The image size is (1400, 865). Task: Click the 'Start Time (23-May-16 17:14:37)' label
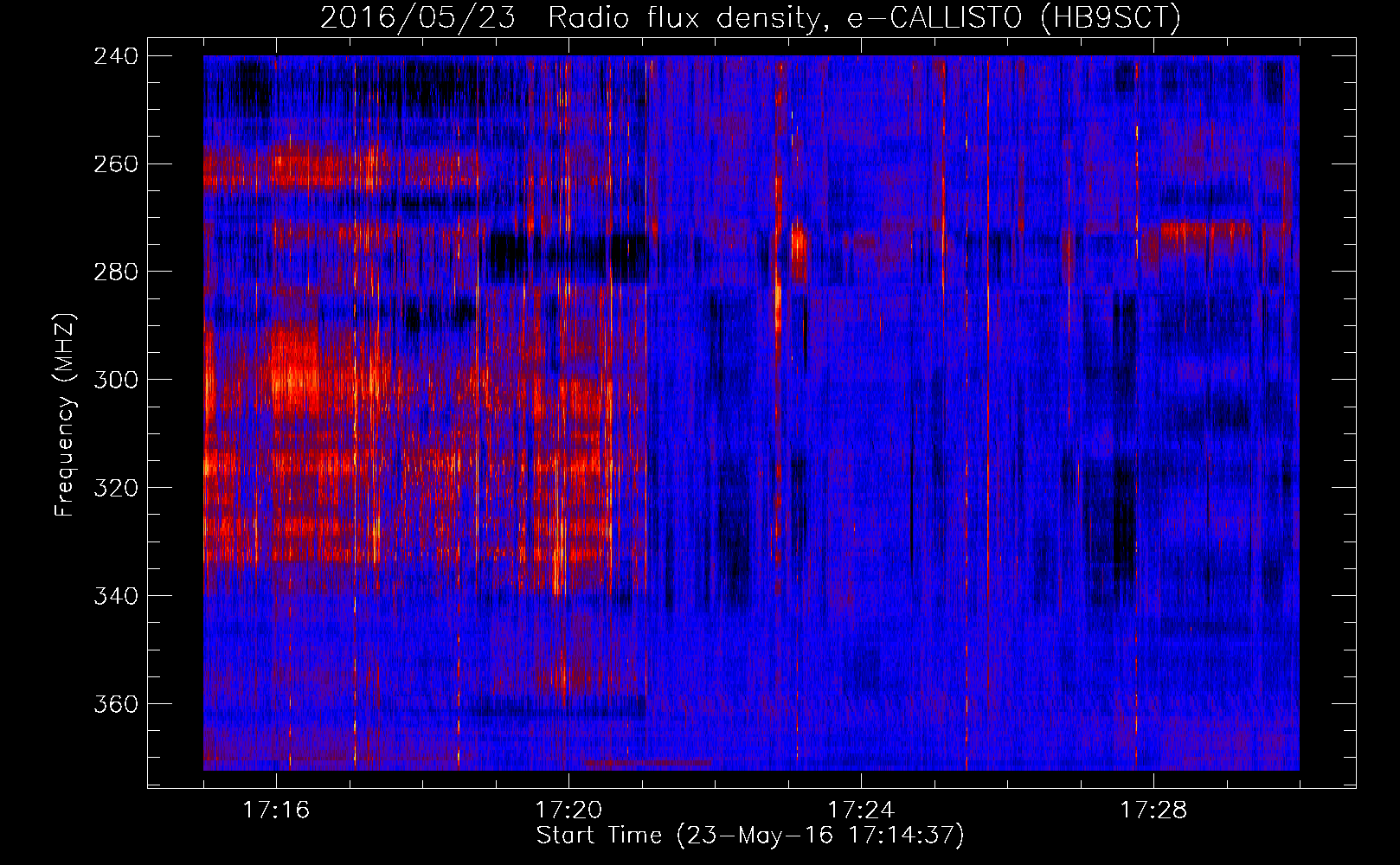coord(750,836)
